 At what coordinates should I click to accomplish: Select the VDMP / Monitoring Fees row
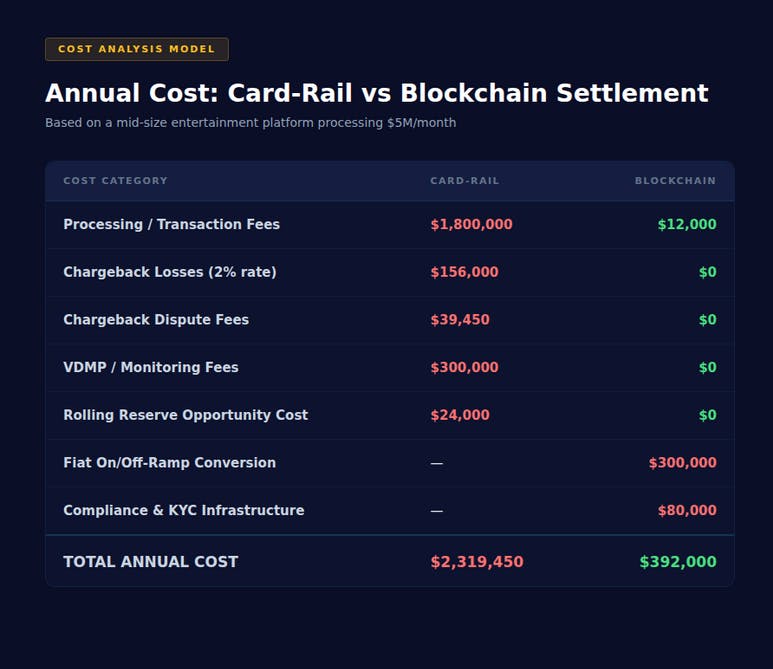coord(151,368)
